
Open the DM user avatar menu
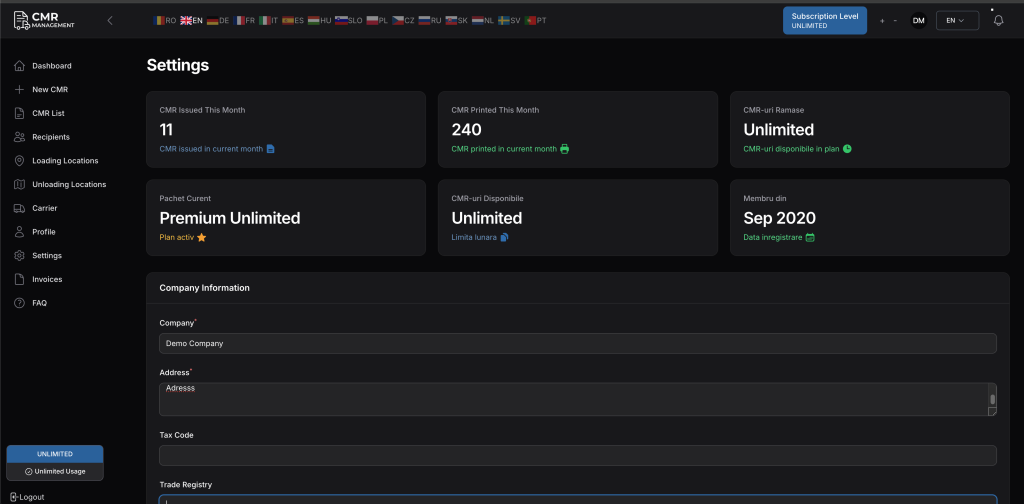[919, 20]
